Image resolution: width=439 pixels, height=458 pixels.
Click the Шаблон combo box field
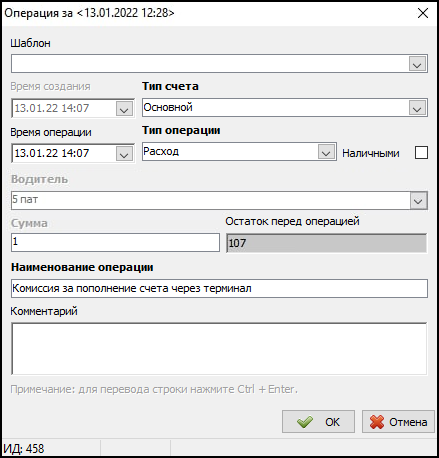click(x=219, y=64)
